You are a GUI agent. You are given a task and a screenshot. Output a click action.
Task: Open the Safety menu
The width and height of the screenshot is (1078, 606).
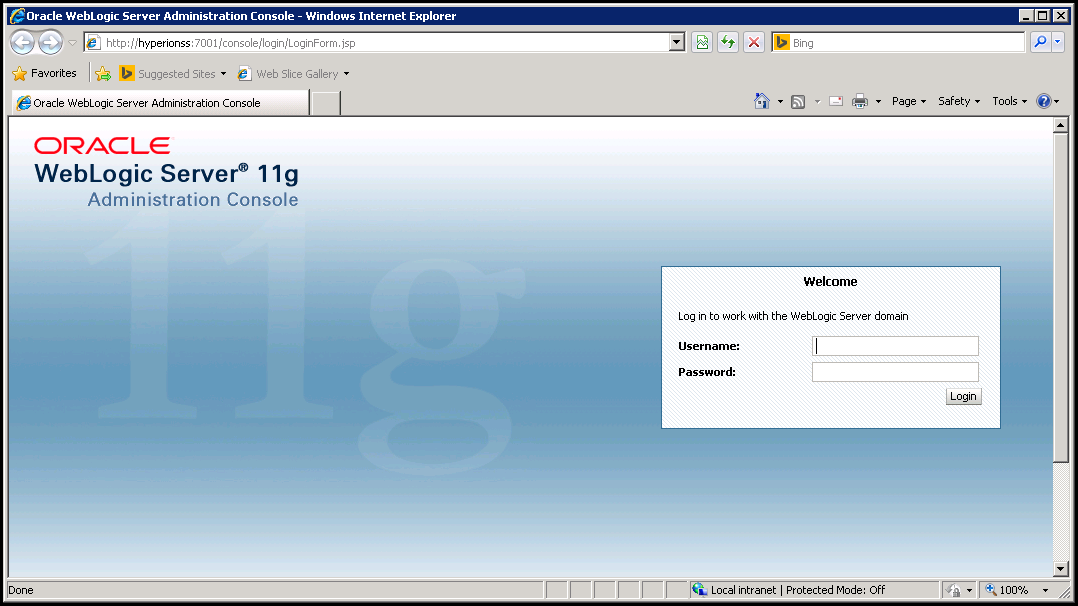click(959, 101)
